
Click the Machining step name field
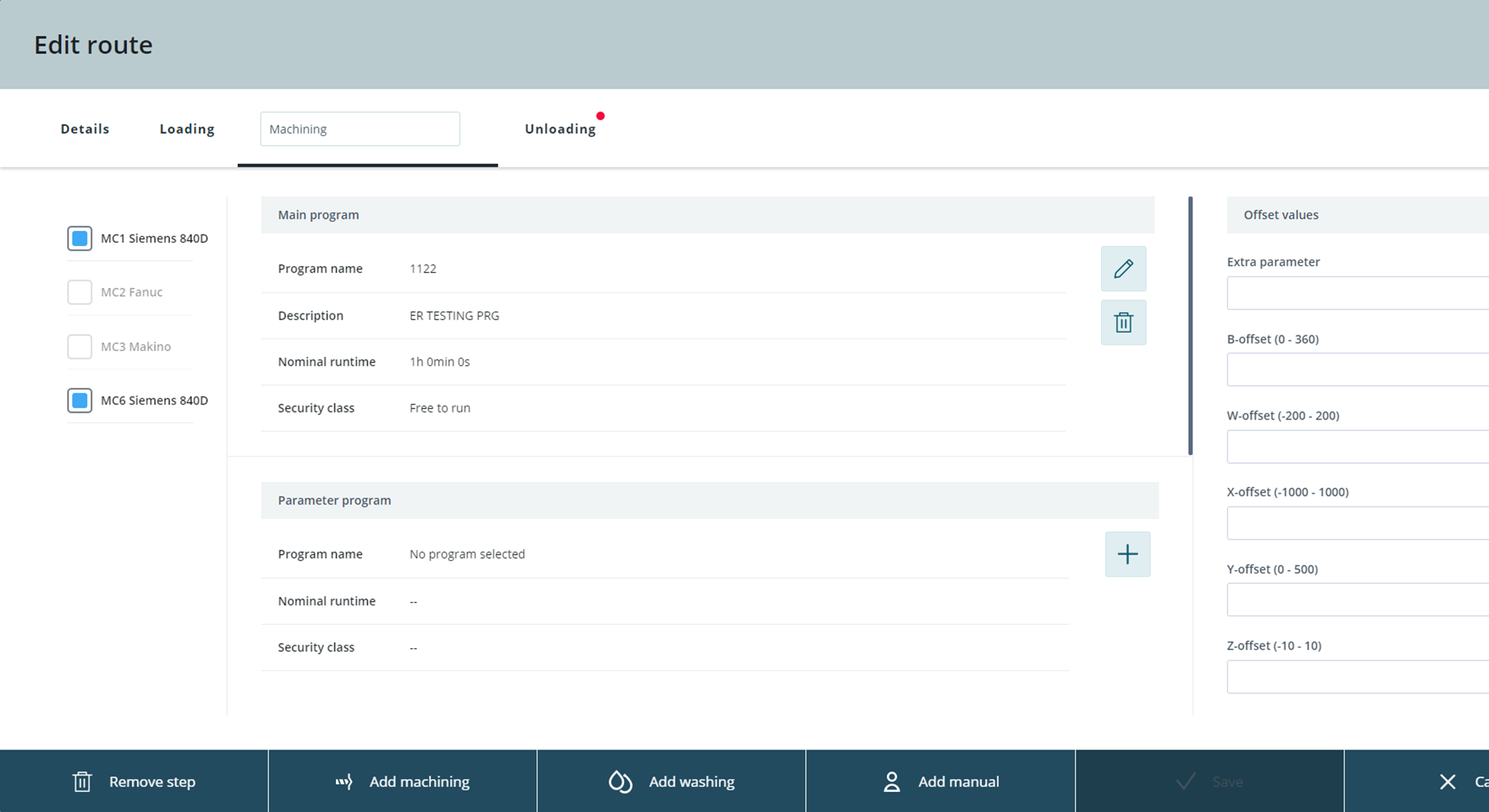359,129
